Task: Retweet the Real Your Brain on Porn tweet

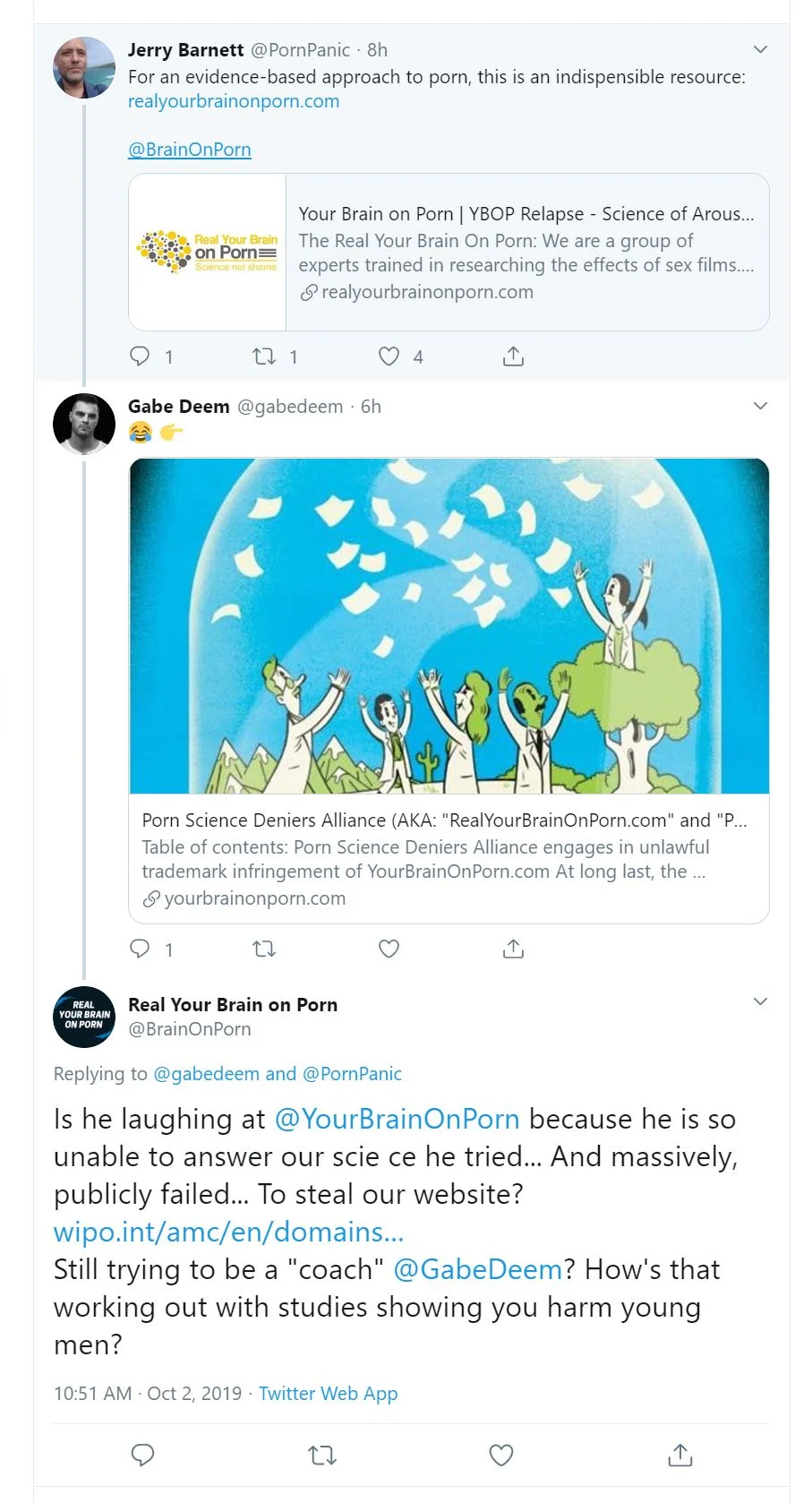Action: click(x=322, y=1456)
